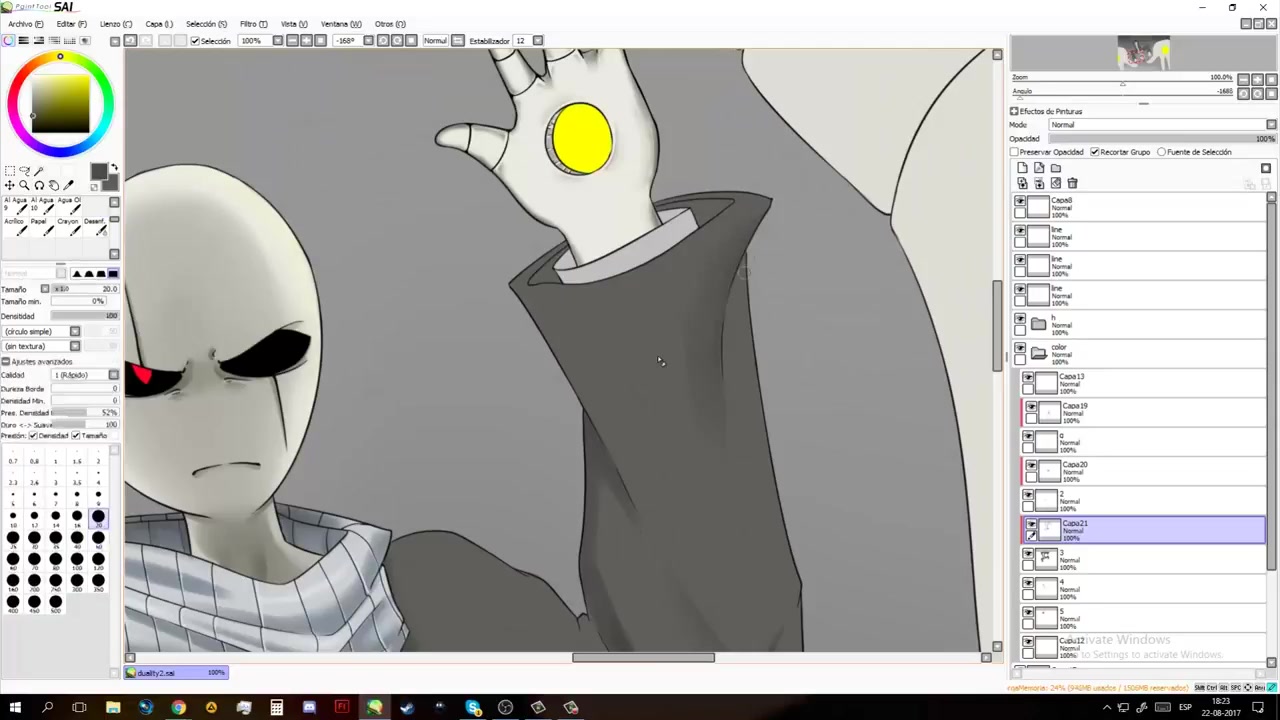Screen dimensions: 1280x720
Task: Swap foreground and background colors
Action: [114, 167]
